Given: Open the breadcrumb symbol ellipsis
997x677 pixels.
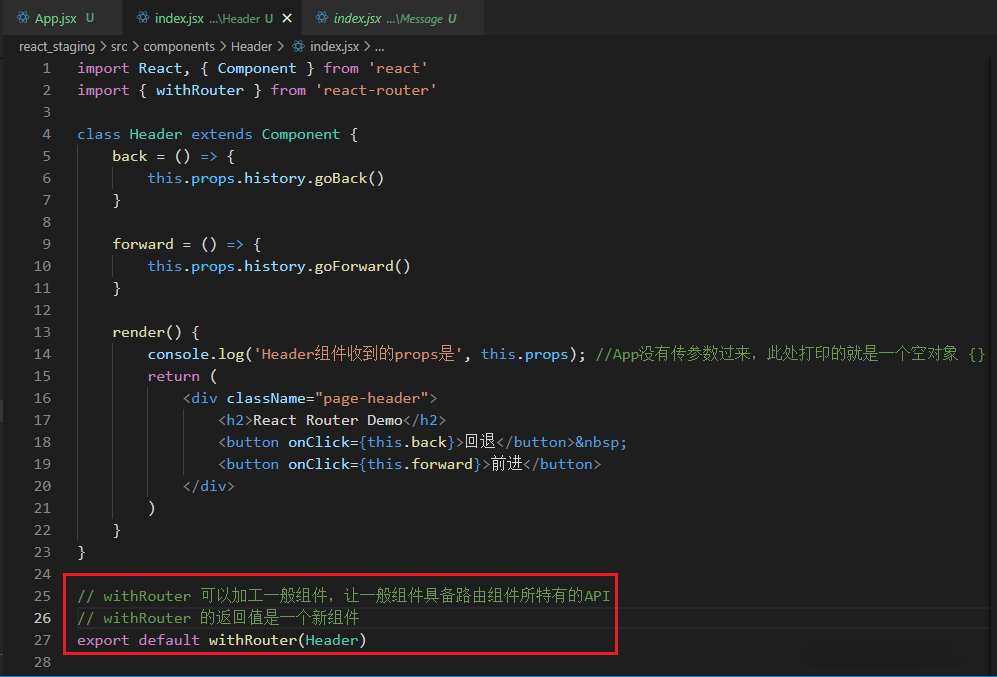Looking at the screenshot, I should [379, 46].
